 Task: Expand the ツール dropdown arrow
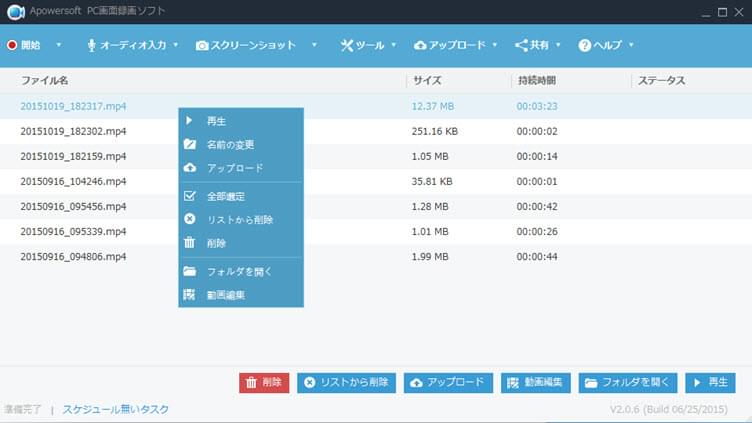click(394, 45)
